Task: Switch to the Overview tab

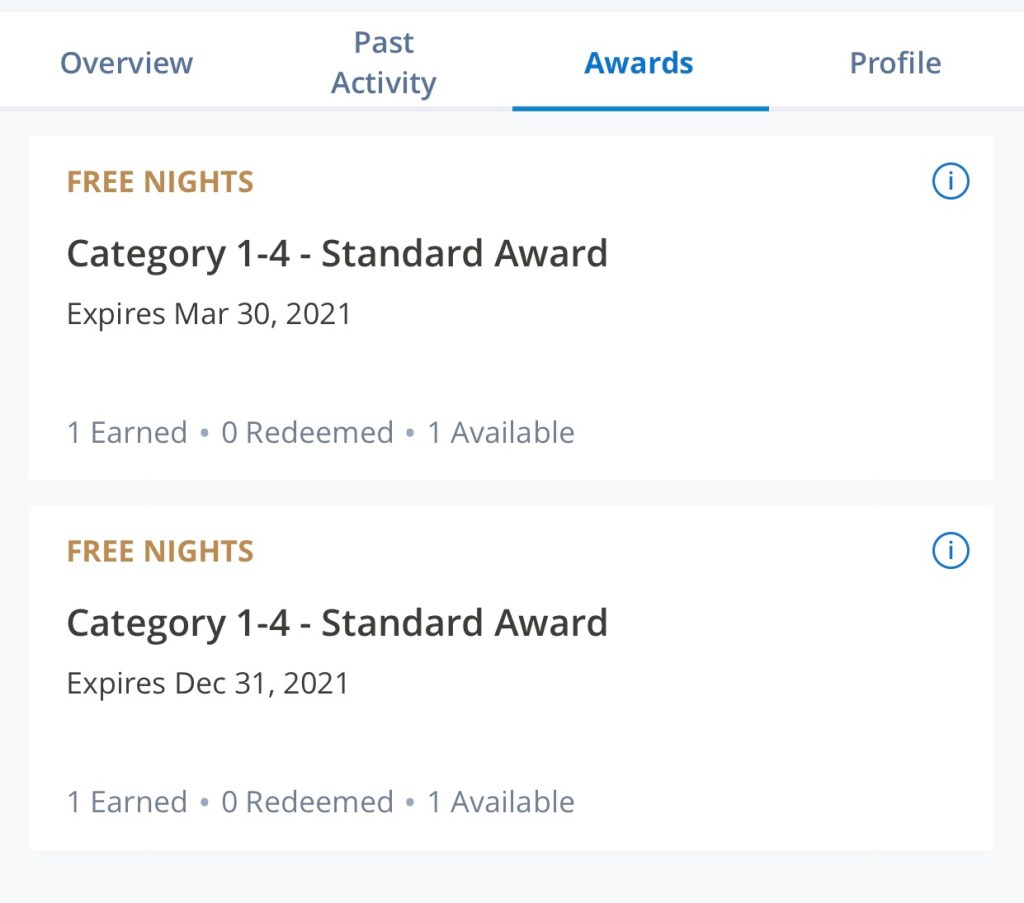Action: (x=127, y=63)
